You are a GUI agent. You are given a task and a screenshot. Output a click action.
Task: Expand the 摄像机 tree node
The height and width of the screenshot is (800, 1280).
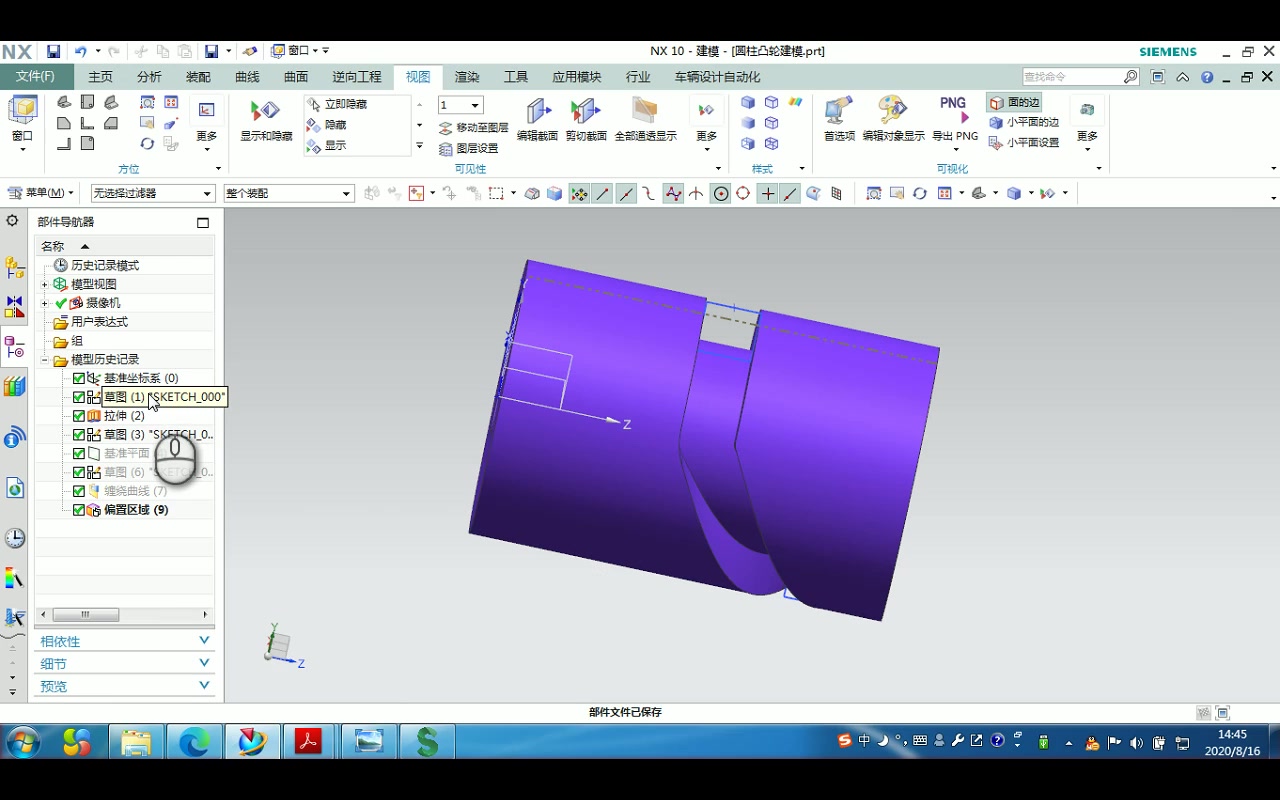(44, 303)
